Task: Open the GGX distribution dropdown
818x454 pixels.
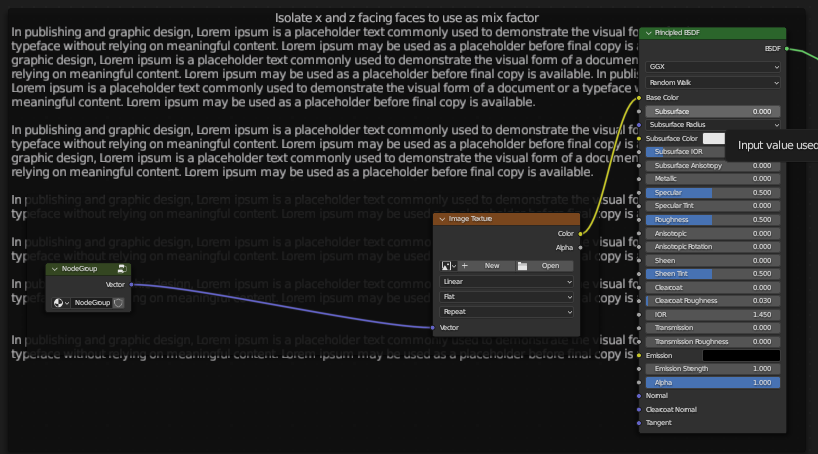Action: (x=713, y=67)
